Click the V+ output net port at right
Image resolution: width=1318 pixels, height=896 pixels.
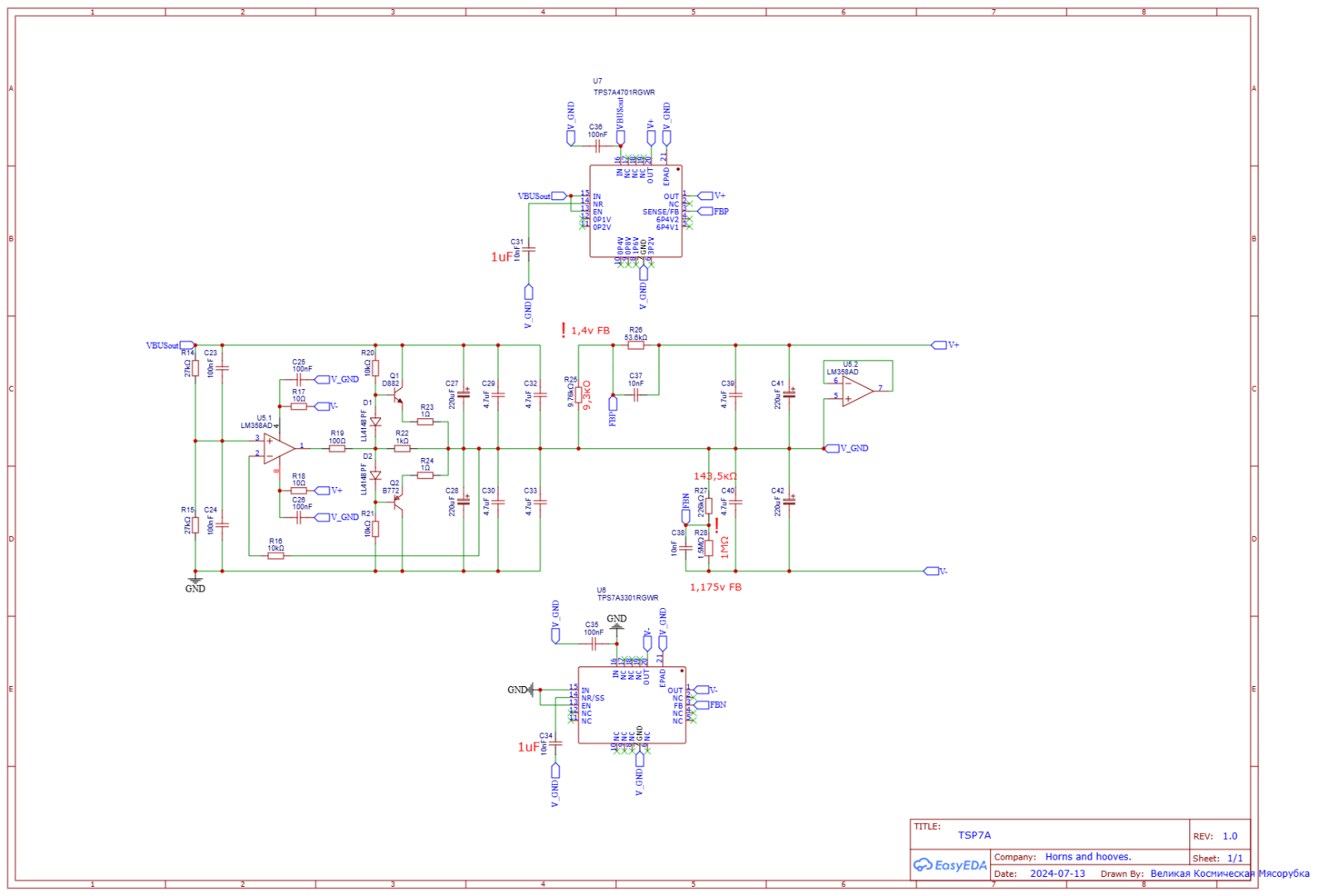click(939, 345)
